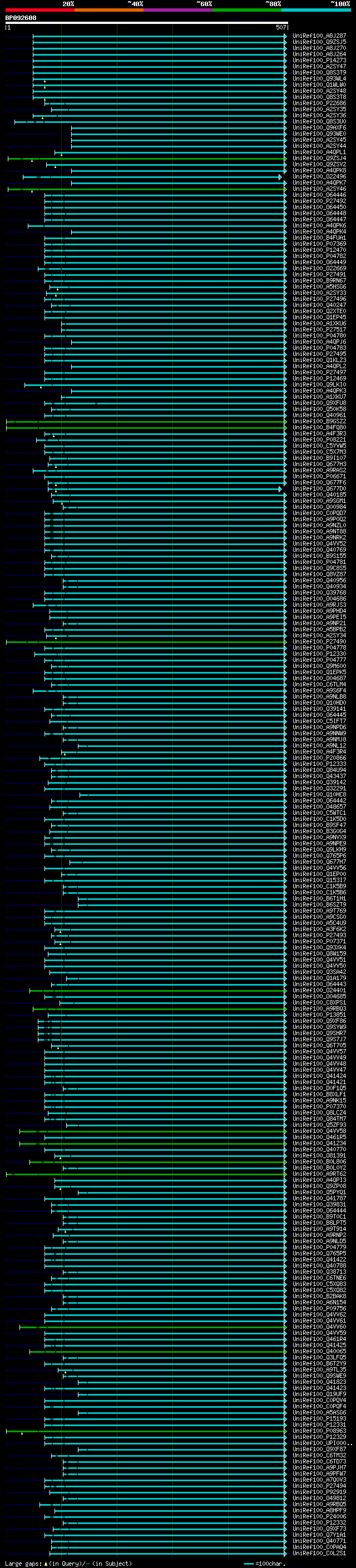The height and width of the screenshot is (1568, 356).
Task: Click the =100char. scale legend text
Action: 270,1563
